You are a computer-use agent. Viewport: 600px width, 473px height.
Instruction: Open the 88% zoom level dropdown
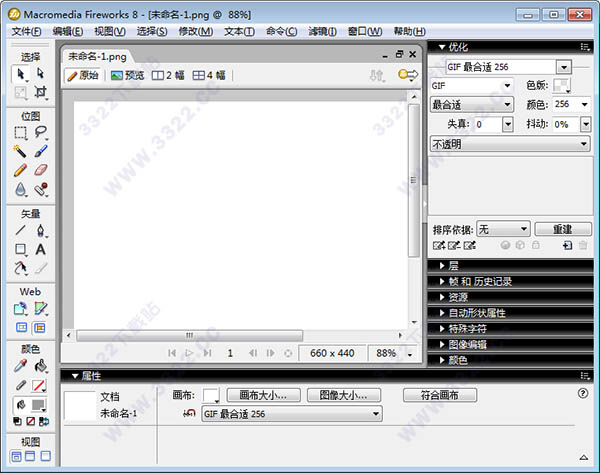[410, 354]
